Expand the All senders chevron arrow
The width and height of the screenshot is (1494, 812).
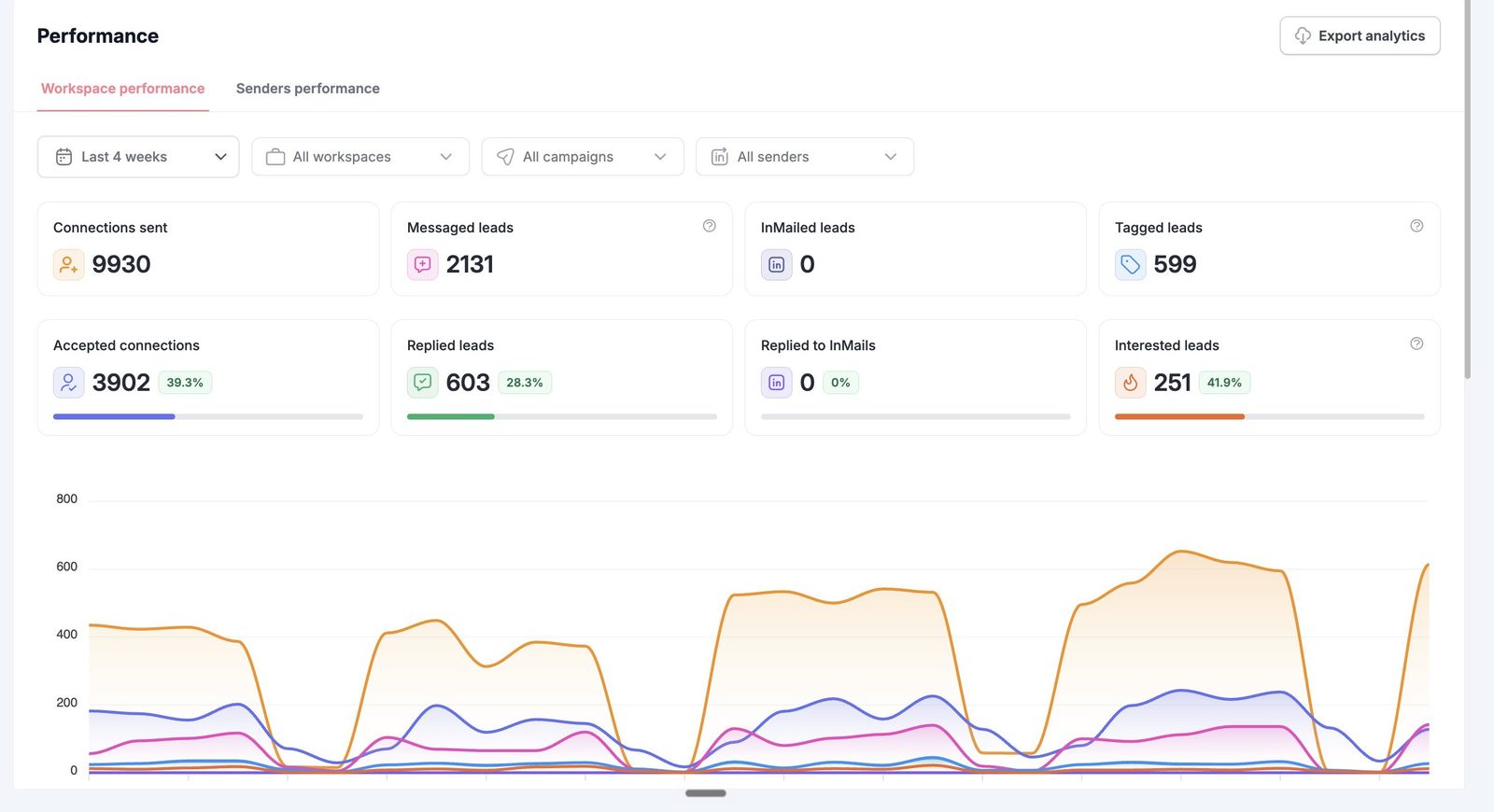tap(891, 157)
